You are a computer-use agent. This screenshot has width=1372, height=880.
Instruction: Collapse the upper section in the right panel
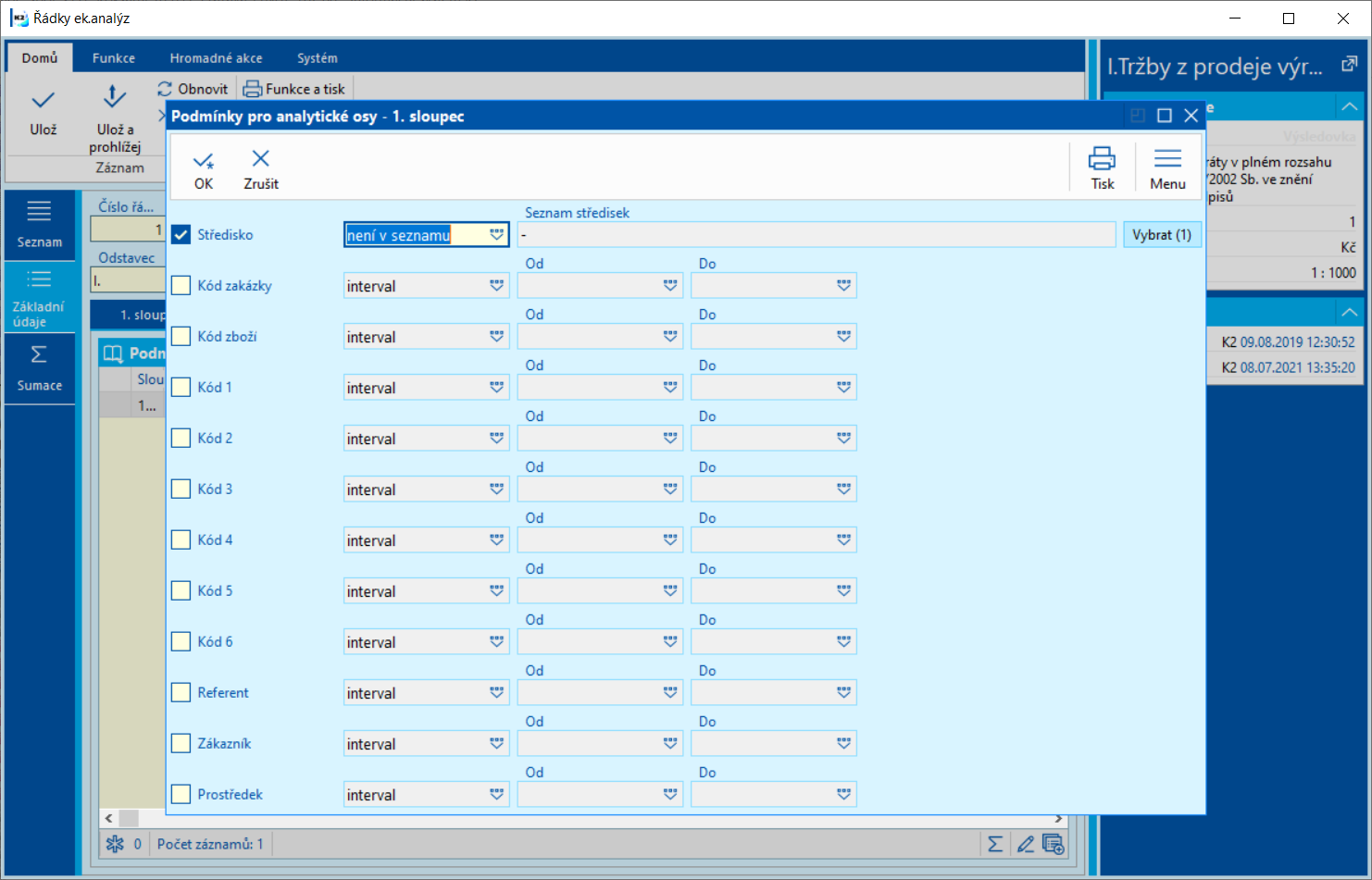click(x=1349, y=107)
